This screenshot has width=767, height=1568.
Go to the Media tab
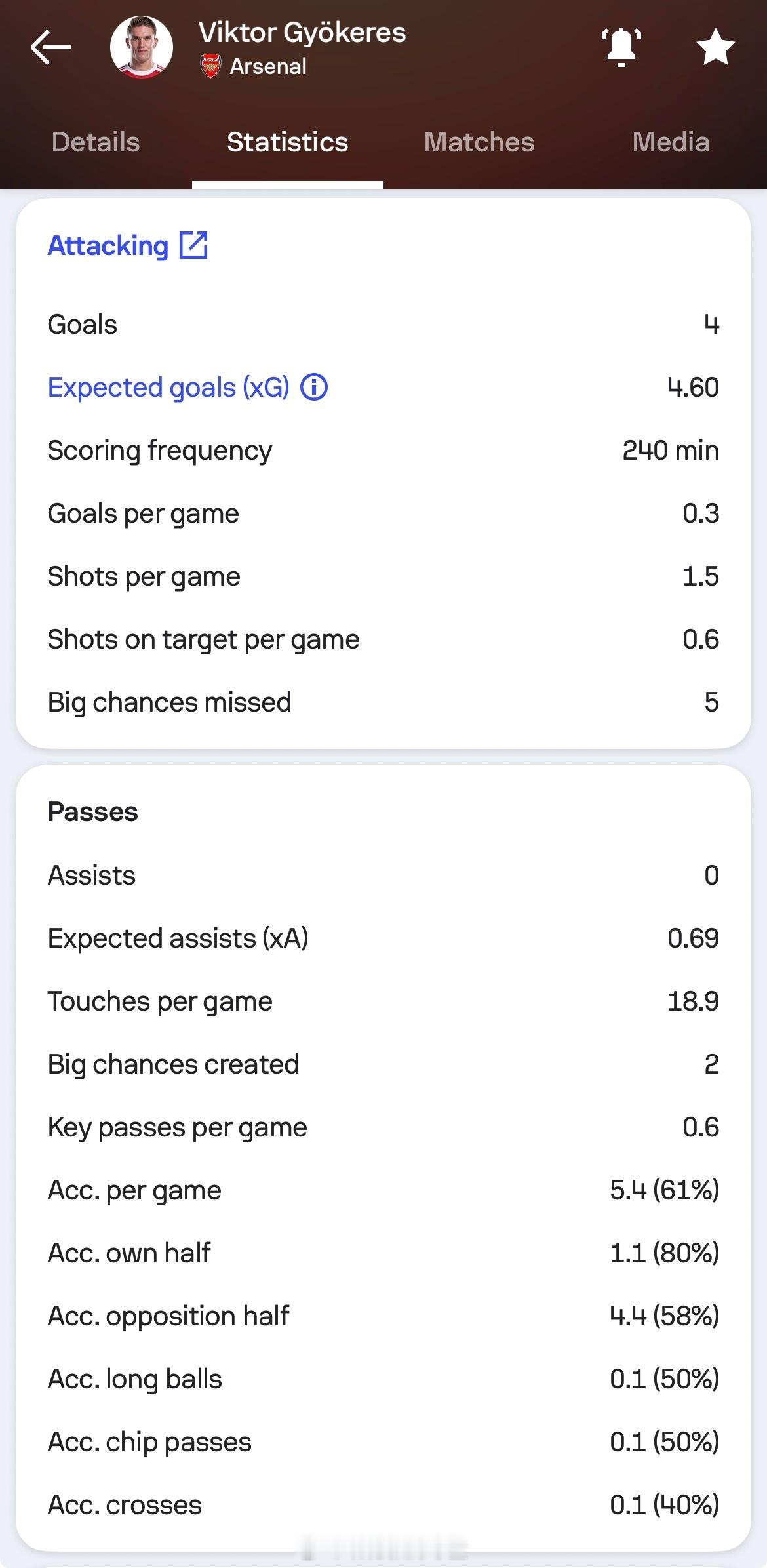click(x=671, y=142)
